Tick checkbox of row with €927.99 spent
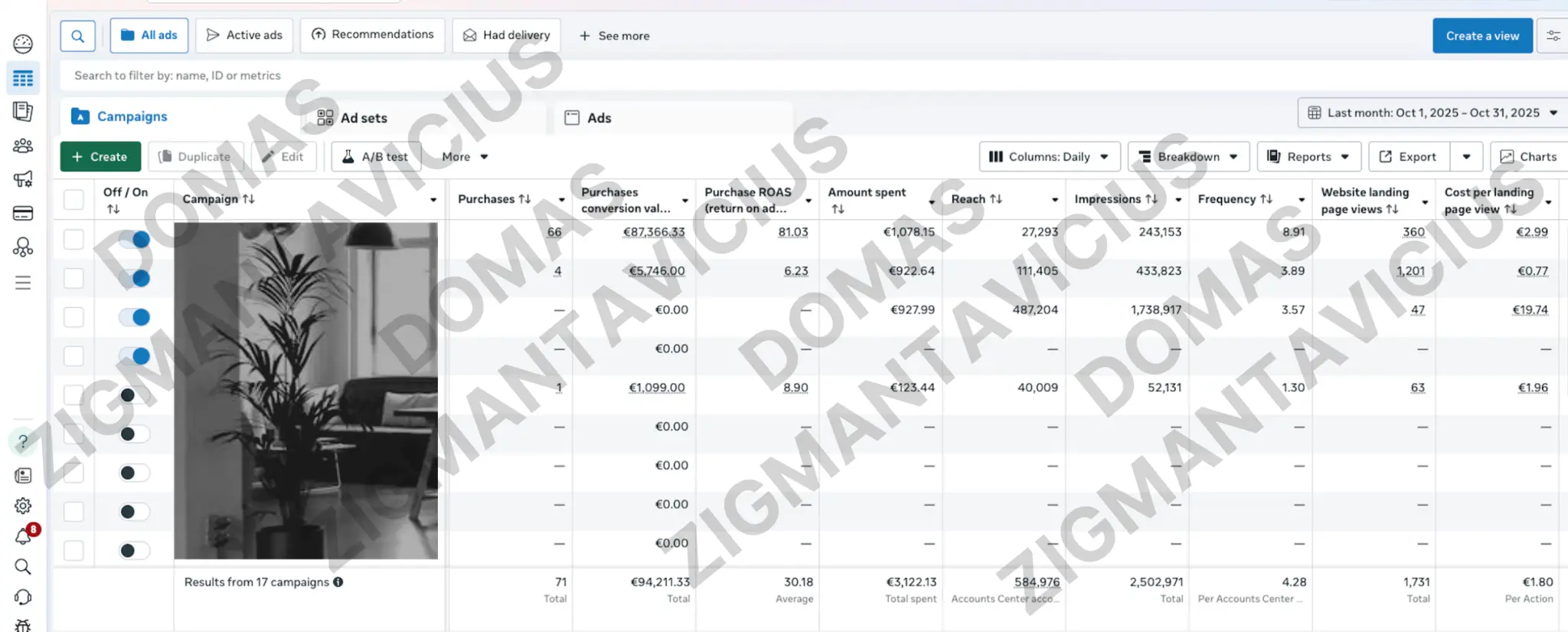1568x632 pixels. tap(73, 317)
